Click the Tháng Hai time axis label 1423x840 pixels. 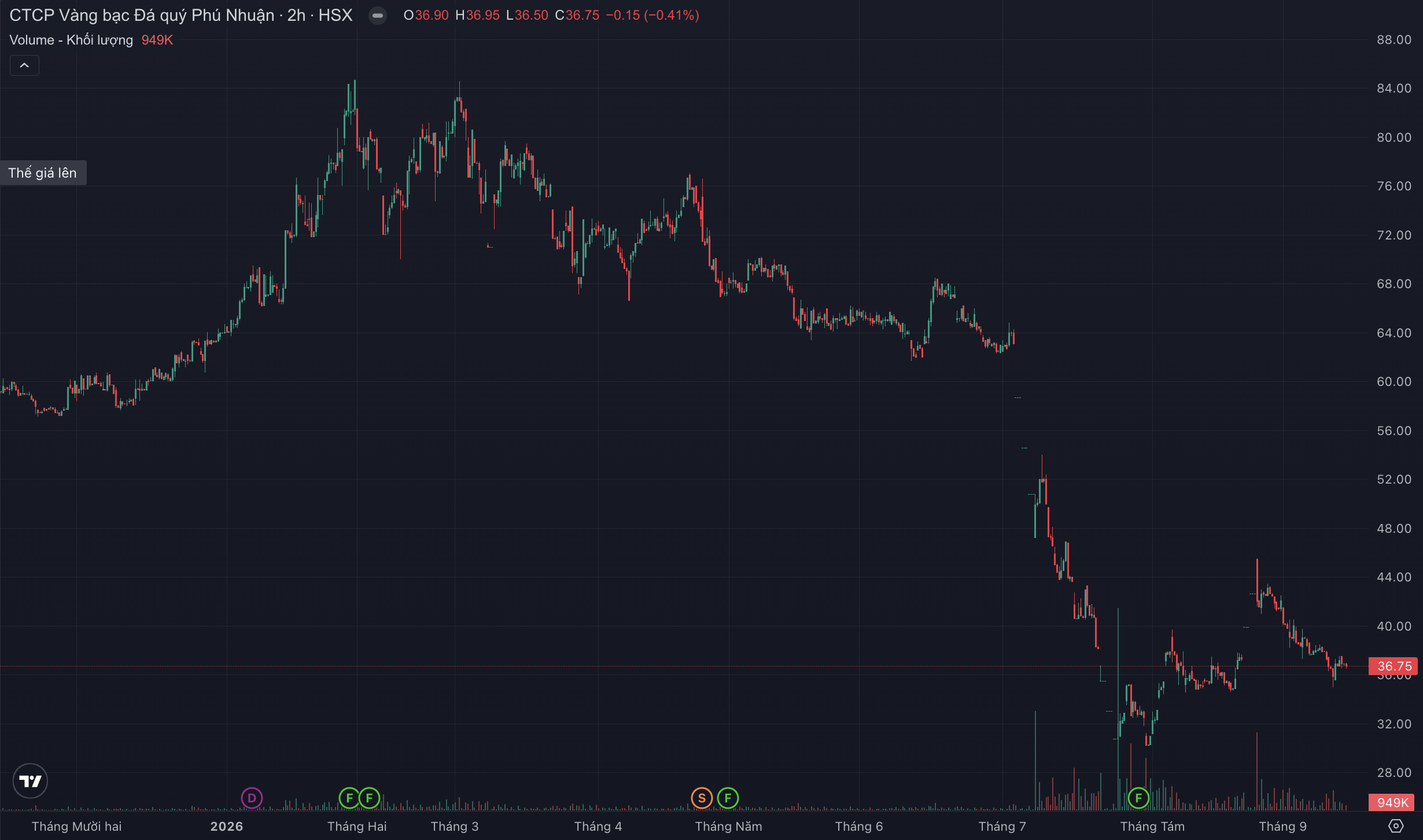click(x=357, y=827)
